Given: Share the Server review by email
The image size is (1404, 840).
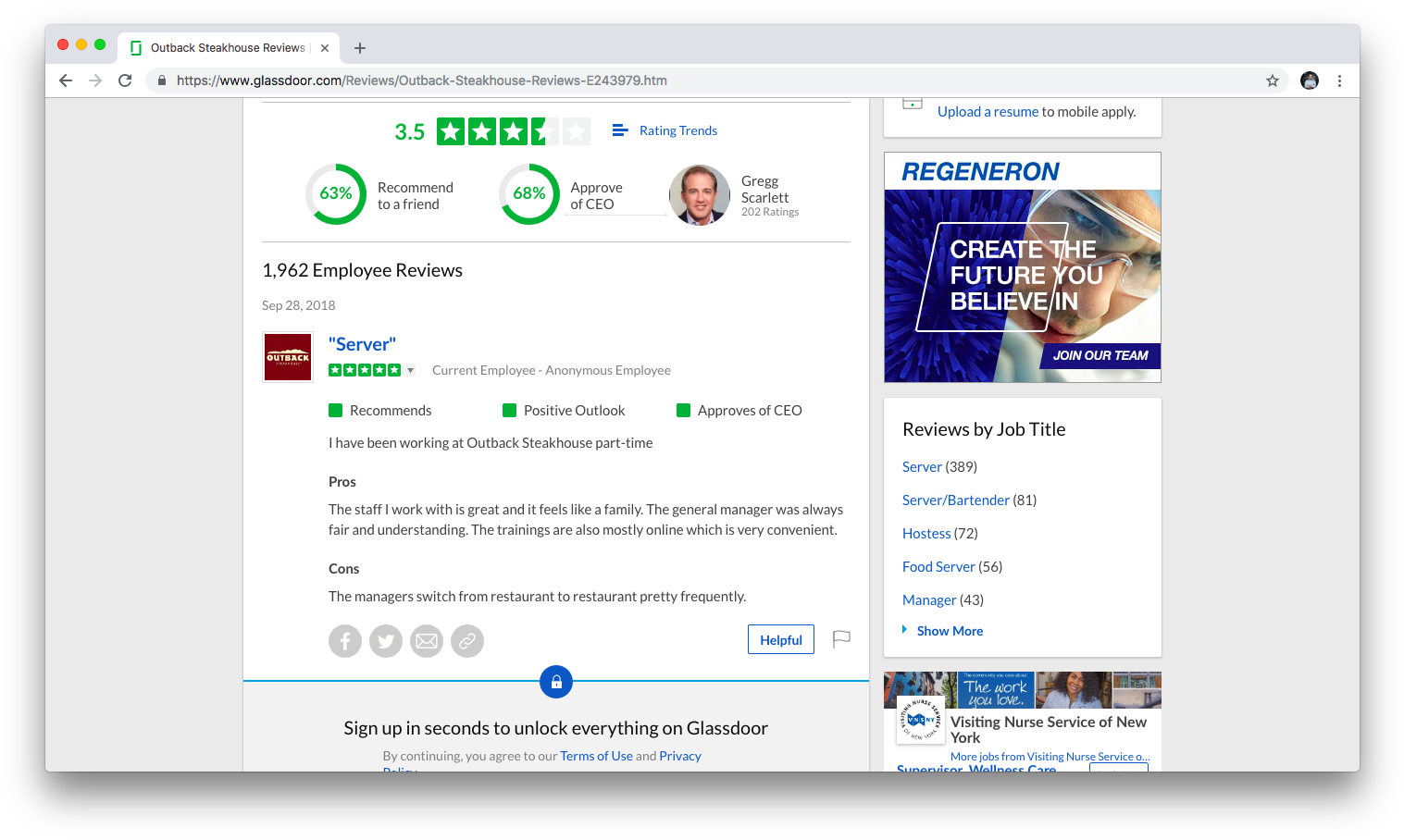Looking at the screenshot, I should point(427,641).
